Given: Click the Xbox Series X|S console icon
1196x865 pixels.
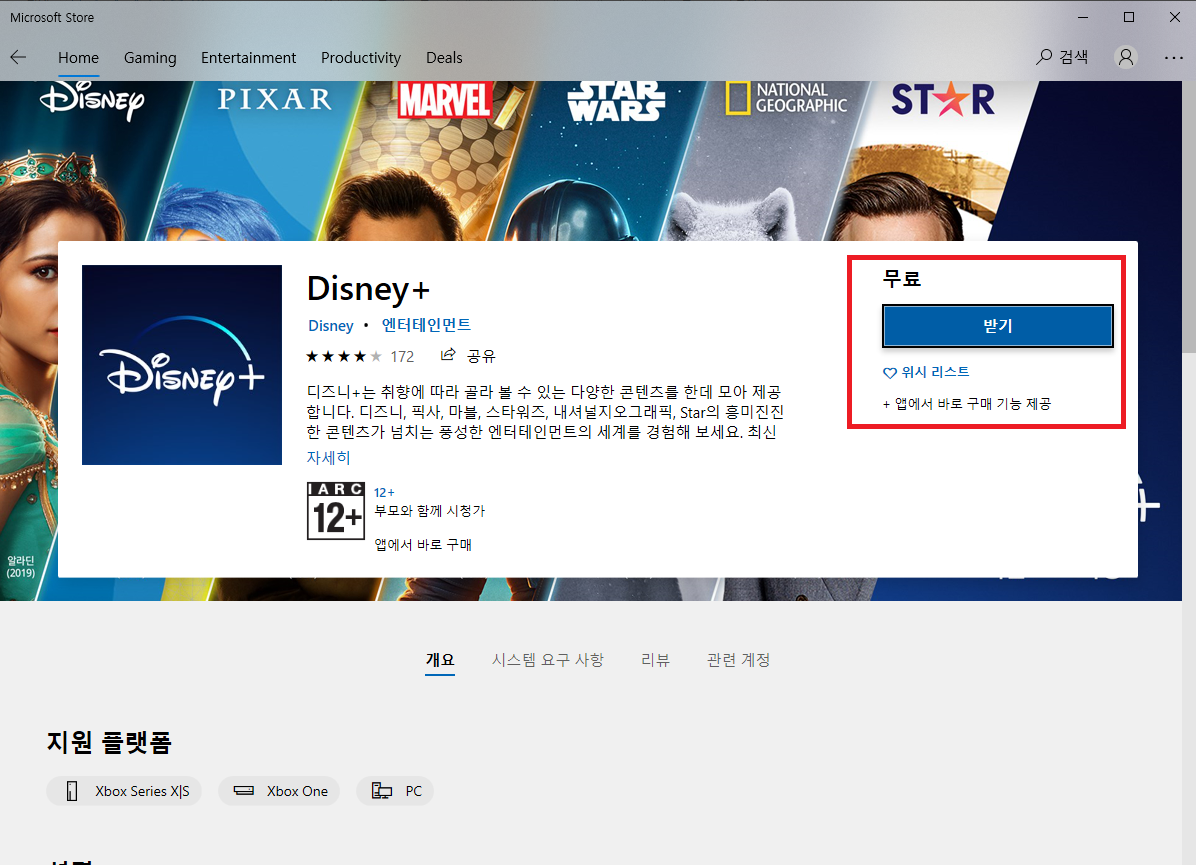Looking at the screenshot, I should [72, 791].
